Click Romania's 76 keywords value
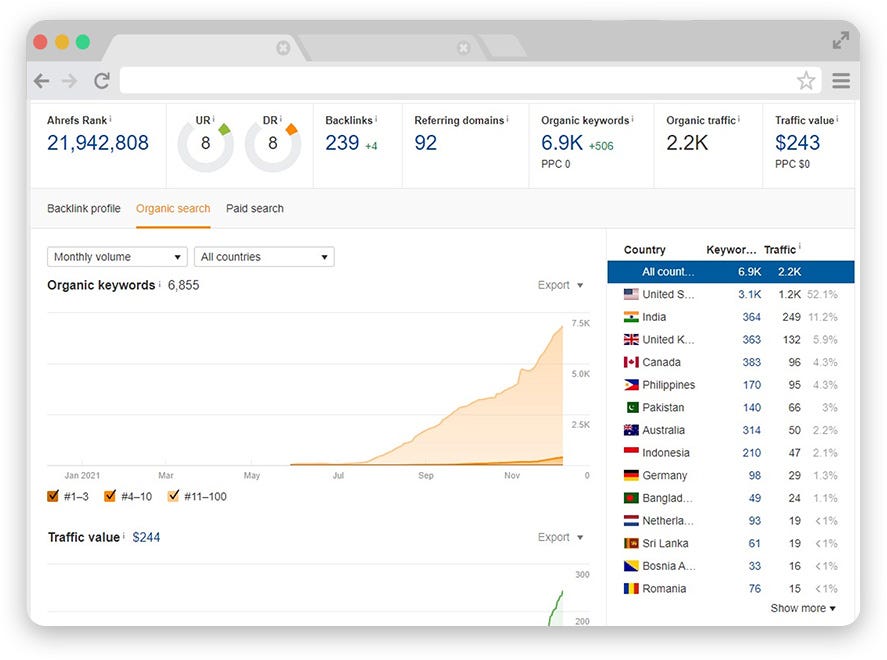This screenshot has width=887, height=660. coord(755,588)
